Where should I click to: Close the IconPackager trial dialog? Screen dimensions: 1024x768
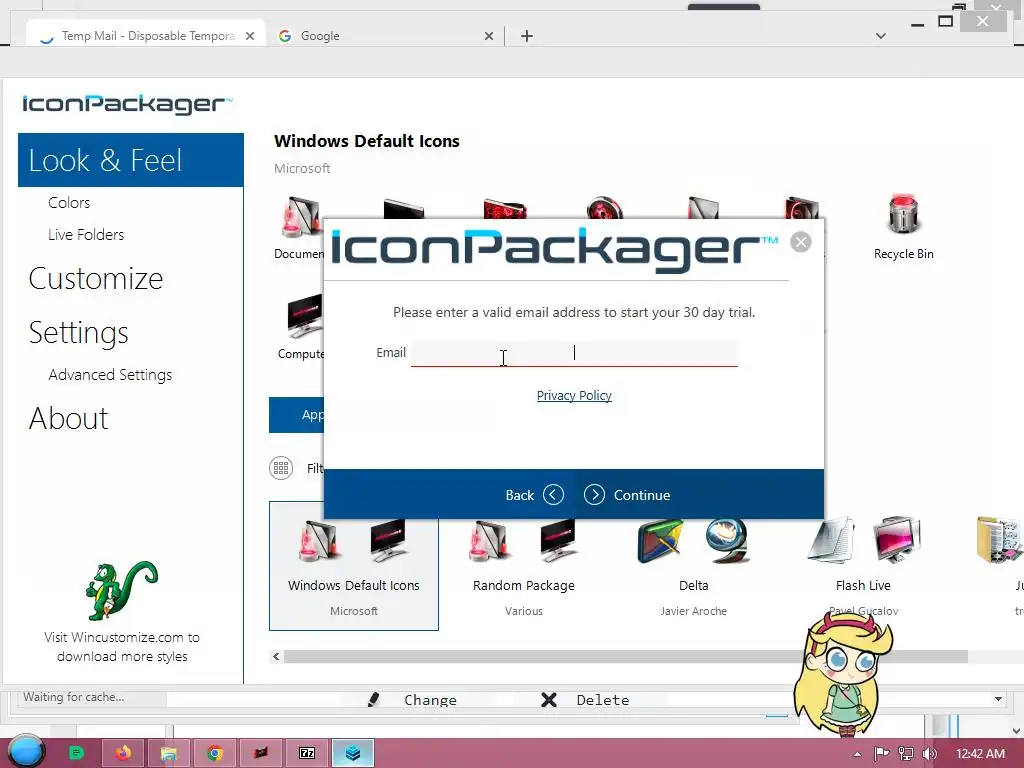pyautogui.click(x=801, y=242)
